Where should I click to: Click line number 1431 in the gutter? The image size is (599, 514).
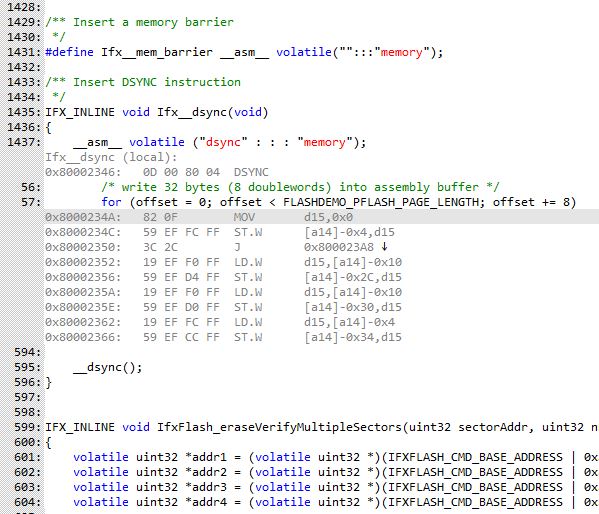tap(23, 52)
